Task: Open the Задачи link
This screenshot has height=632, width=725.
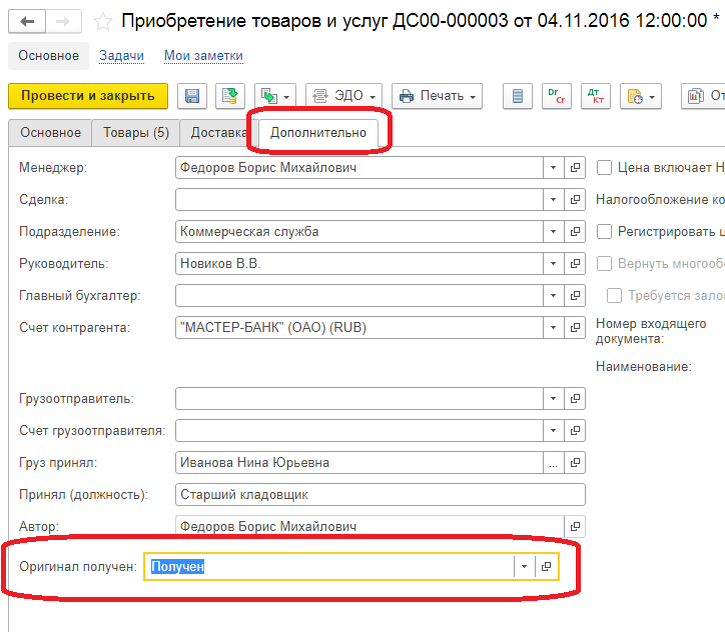Action: click(122, 56)
